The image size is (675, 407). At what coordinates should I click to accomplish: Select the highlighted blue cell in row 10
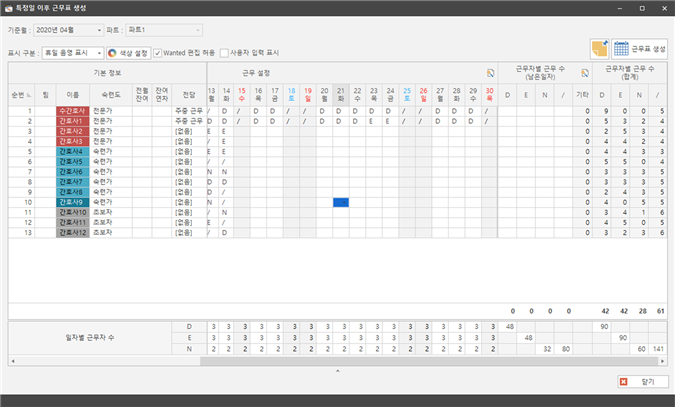point(340,202)
